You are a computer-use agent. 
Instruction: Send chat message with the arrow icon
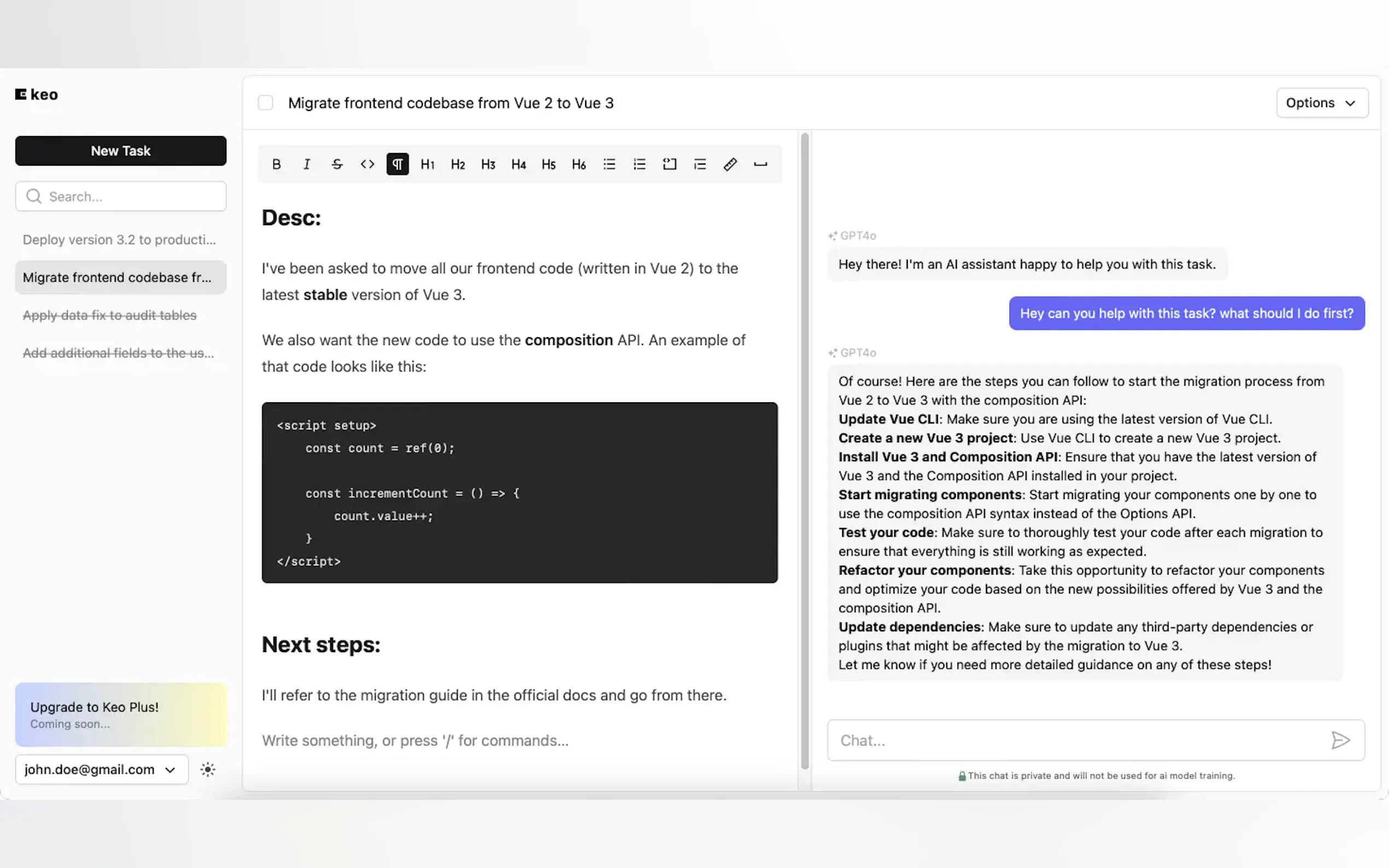[x=1340, y=740]
